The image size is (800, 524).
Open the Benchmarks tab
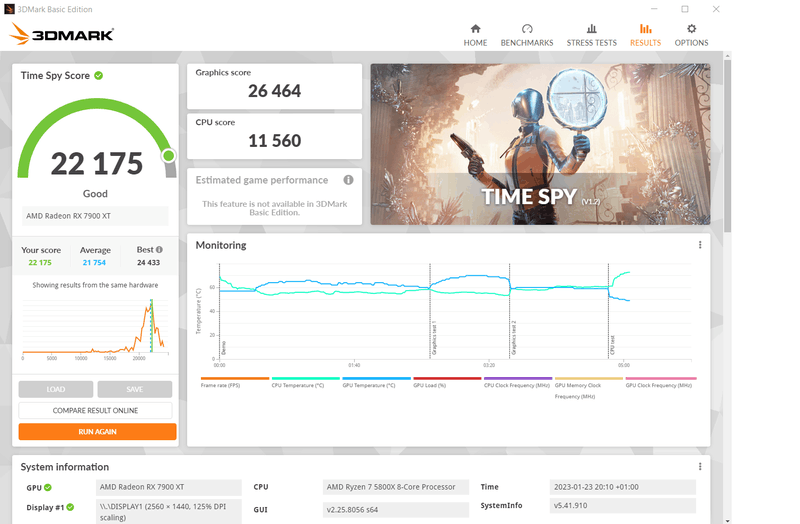(527, 35)
